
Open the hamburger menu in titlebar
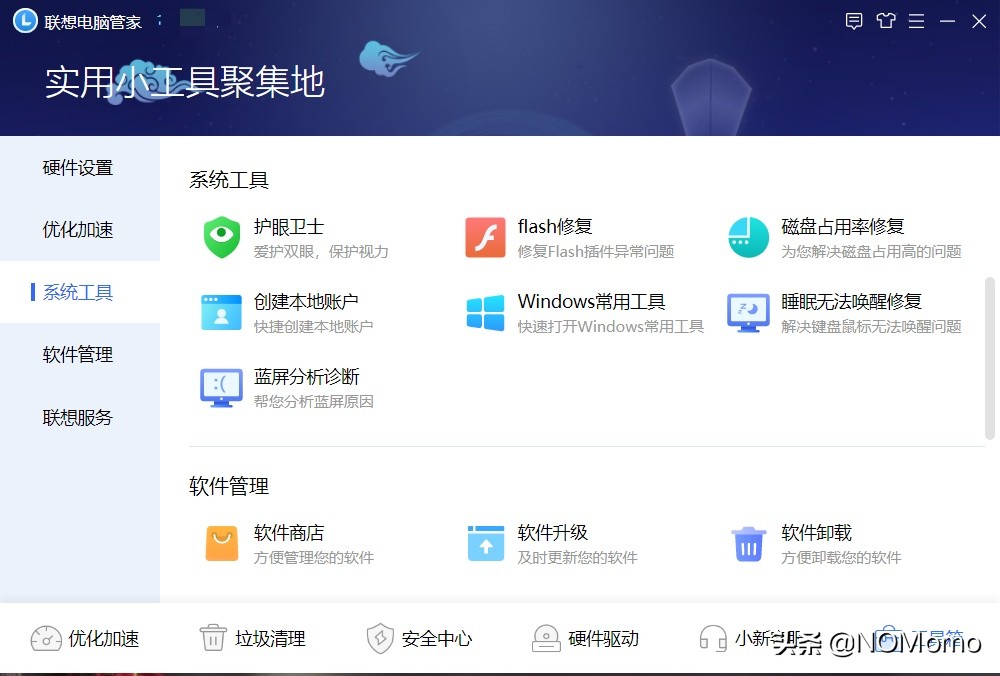[x=917, y=20]
